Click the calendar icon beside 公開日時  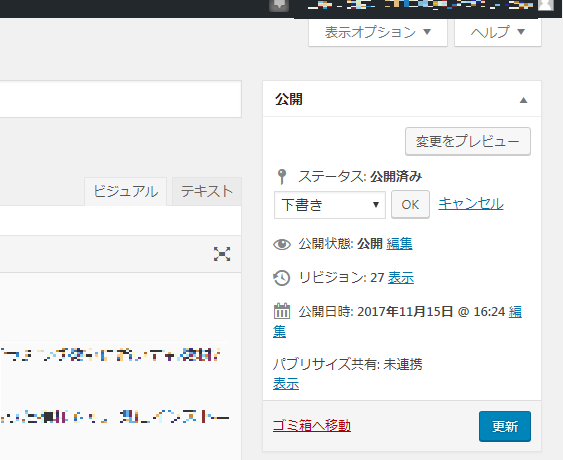(282, 311)
